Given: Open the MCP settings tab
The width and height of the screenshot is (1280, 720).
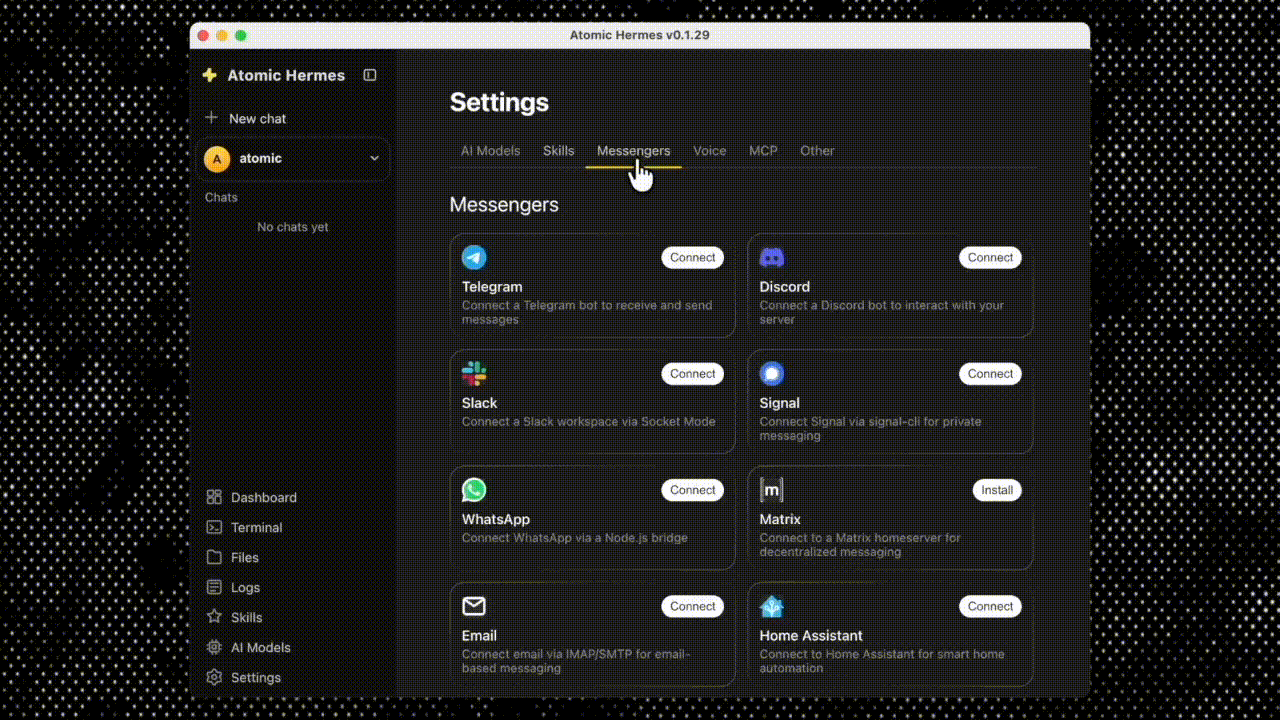Looking at the screenshot, I should coord(763,151).
